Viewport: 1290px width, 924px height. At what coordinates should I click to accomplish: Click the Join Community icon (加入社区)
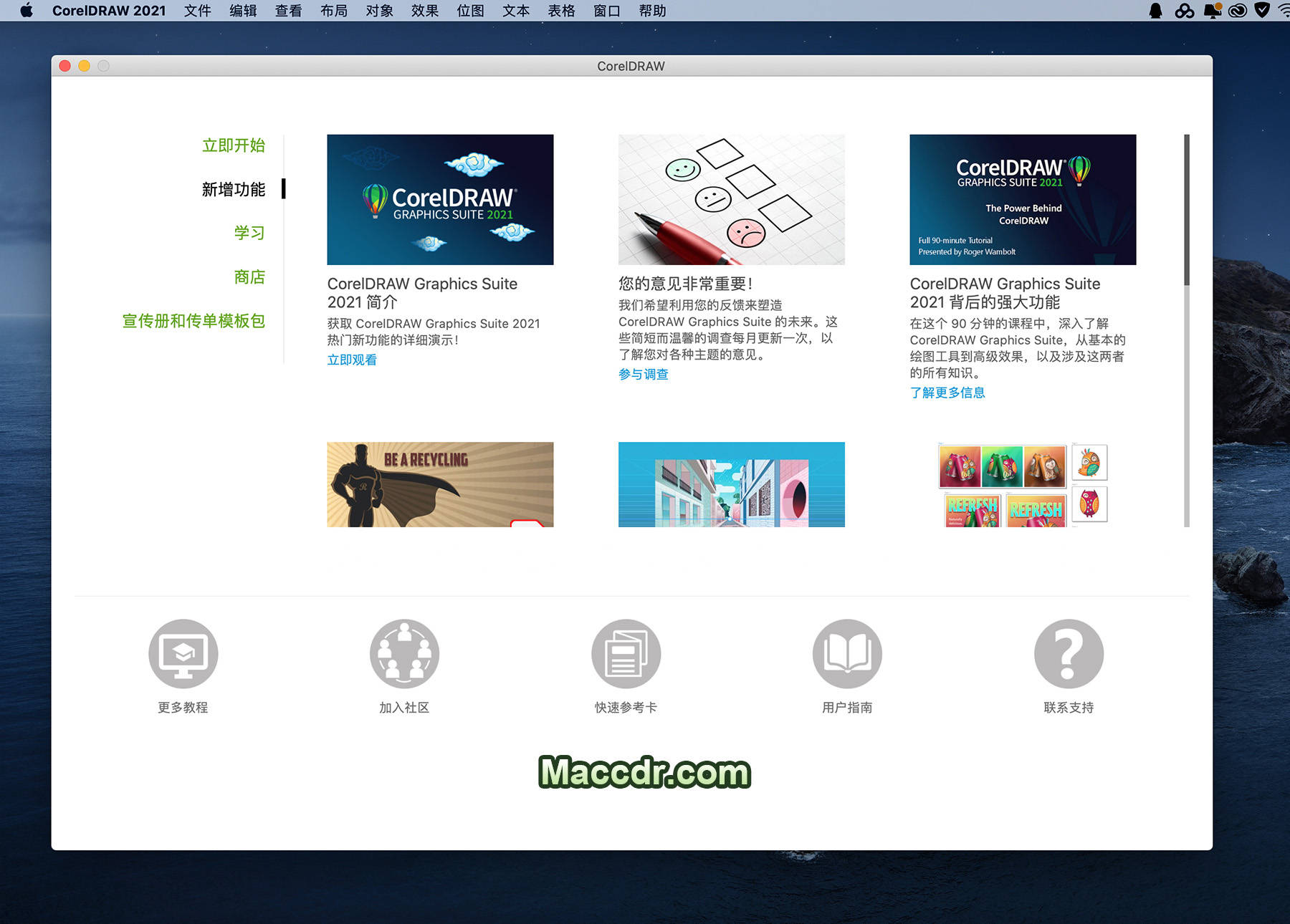click(x=404, y=654)
